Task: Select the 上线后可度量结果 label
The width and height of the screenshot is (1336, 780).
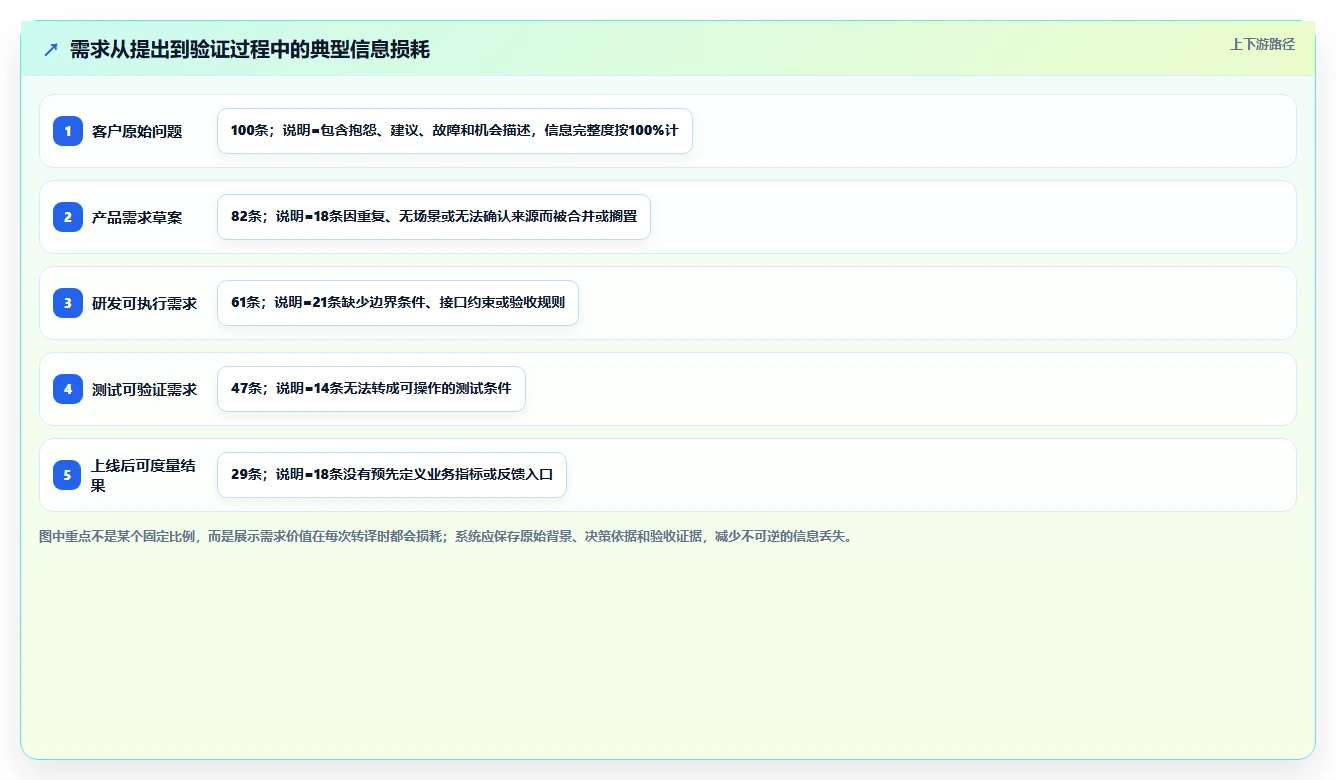Action: pyautogui.click(x=144, y=475)
